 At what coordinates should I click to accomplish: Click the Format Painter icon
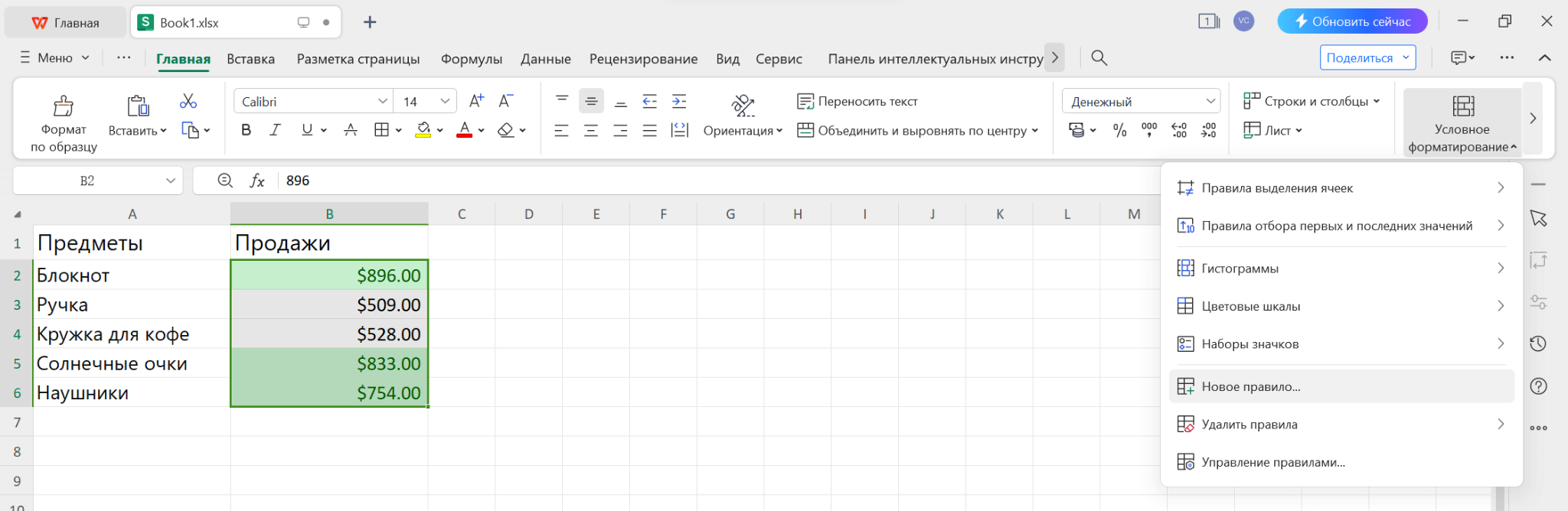(x=63, y=106)
